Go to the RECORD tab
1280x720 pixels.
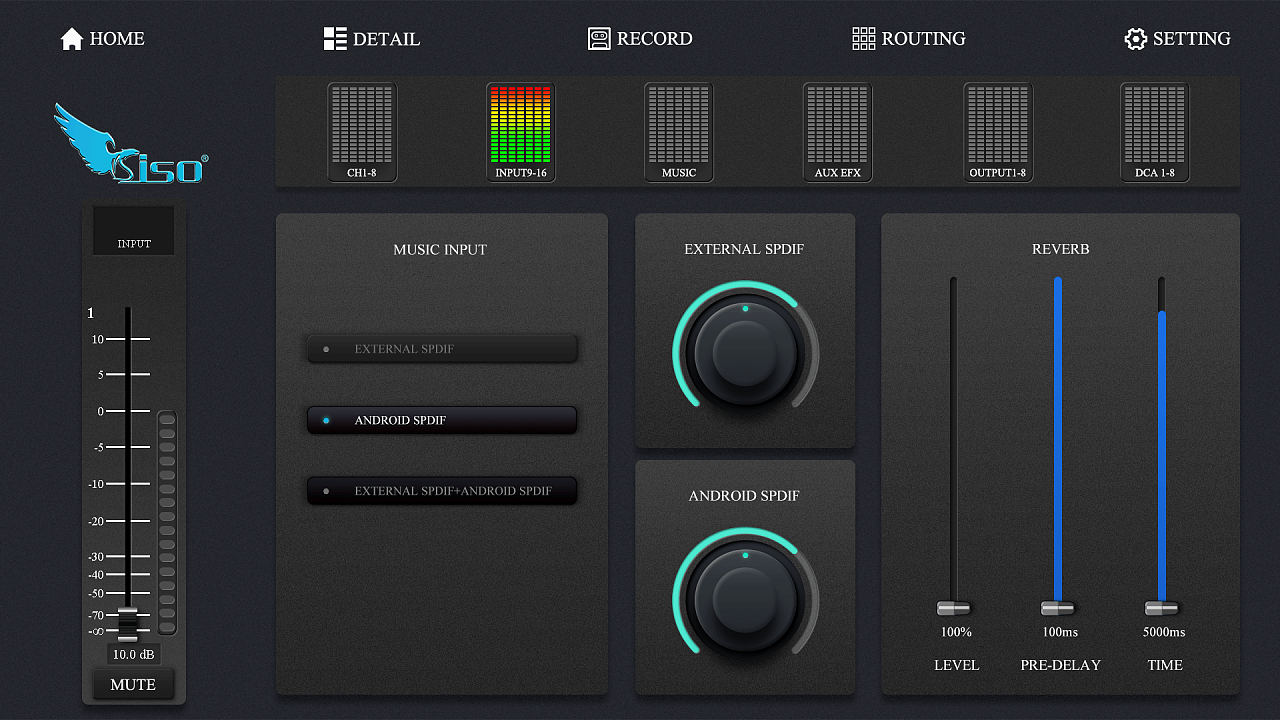coord(640,39)
